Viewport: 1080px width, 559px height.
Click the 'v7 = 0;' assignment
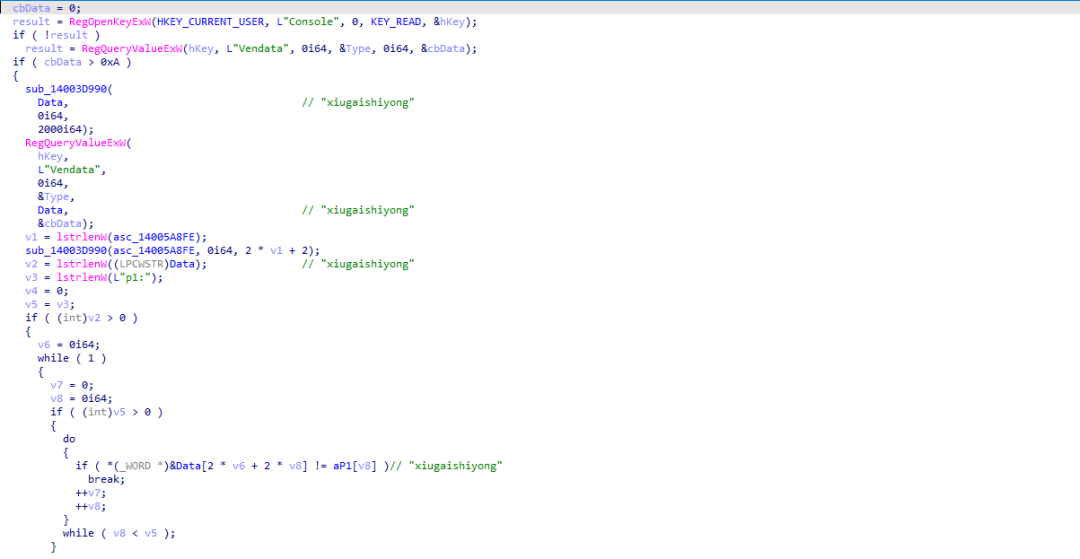72,385
